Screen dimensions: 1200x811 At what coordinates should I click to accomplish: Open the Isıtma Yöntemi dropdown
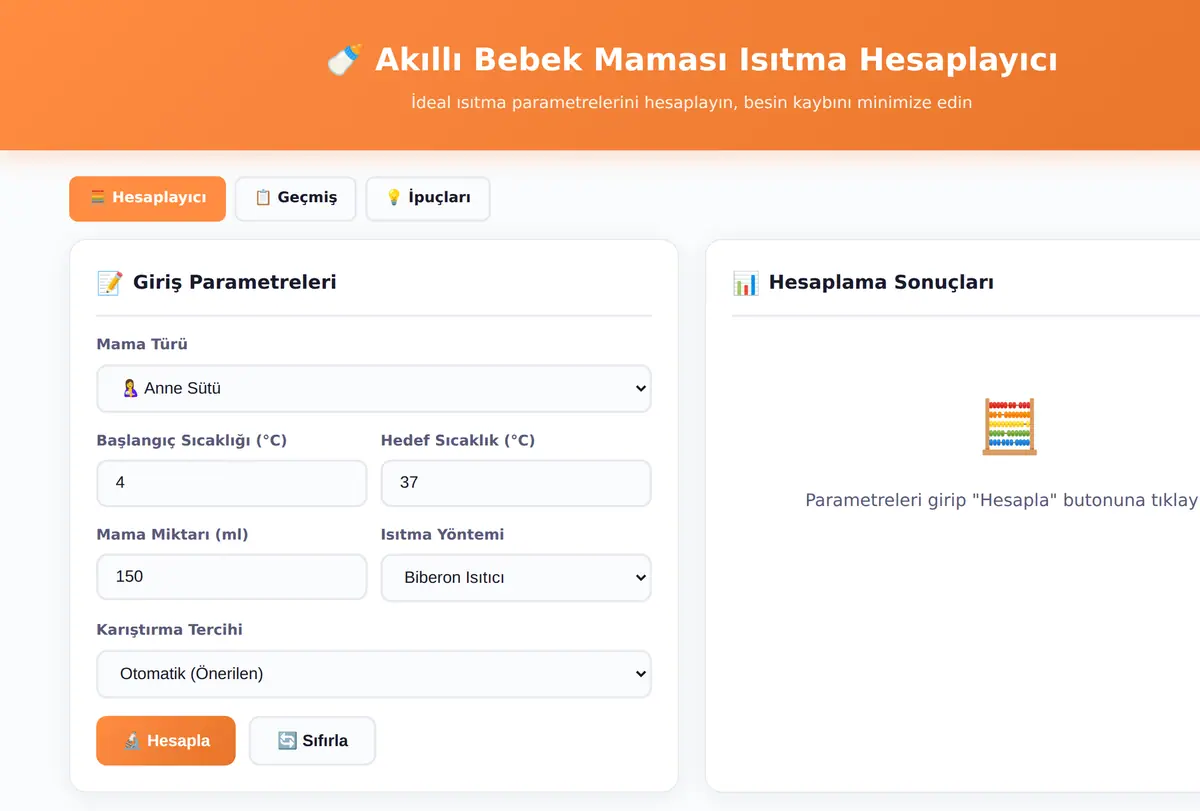pos(516,578)
